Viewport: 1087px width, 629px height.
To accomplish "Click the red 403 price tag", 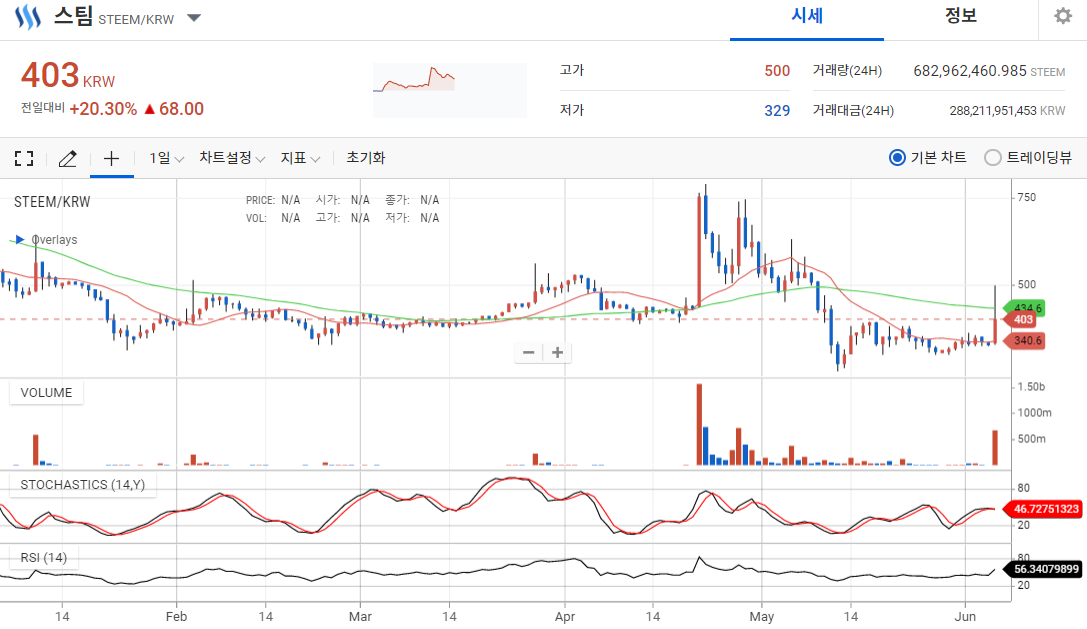I will 1022,320.
